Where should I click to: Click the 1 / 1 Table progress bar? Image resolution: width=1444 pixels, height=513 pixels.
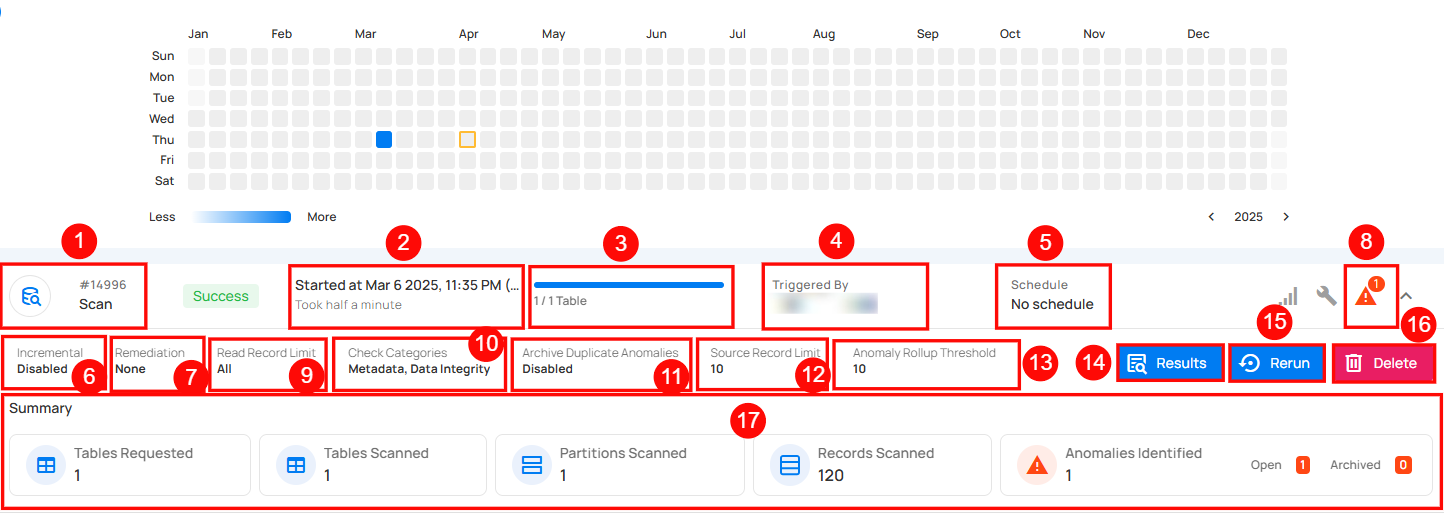pyautogui.click(x=628, y=285)
